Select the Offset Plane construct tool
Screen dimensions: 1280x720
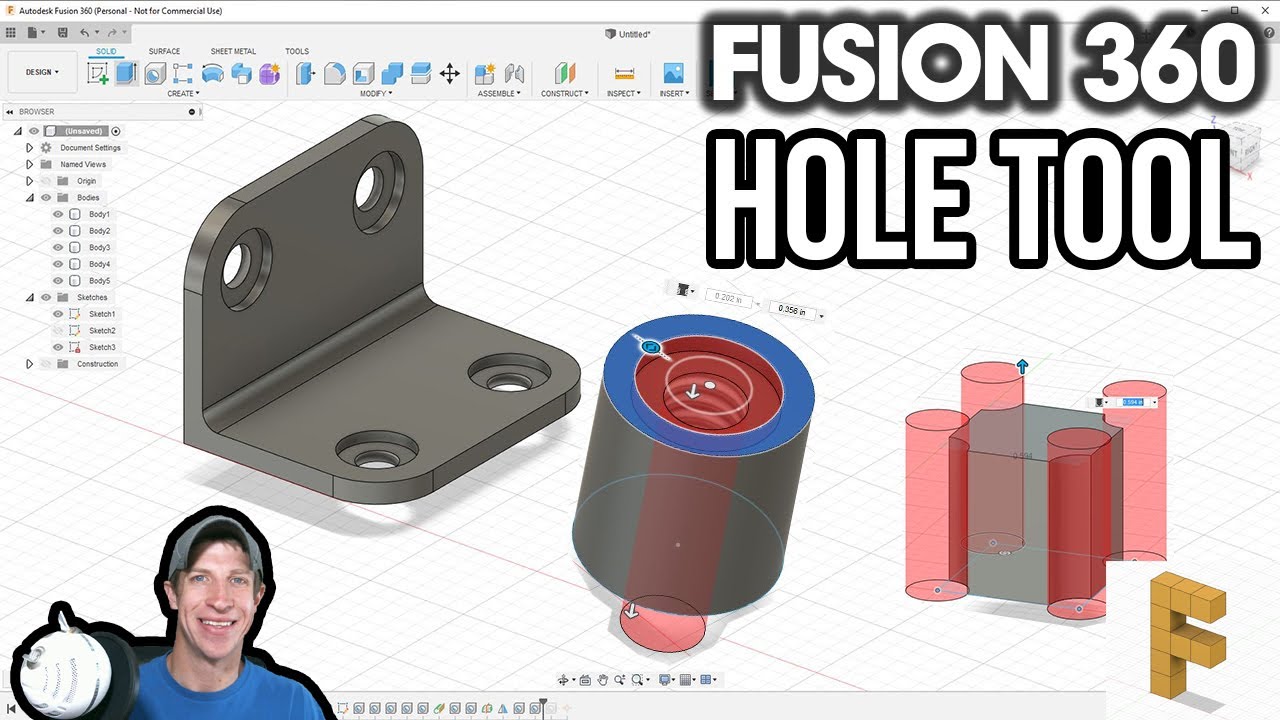tap(565, 73)
